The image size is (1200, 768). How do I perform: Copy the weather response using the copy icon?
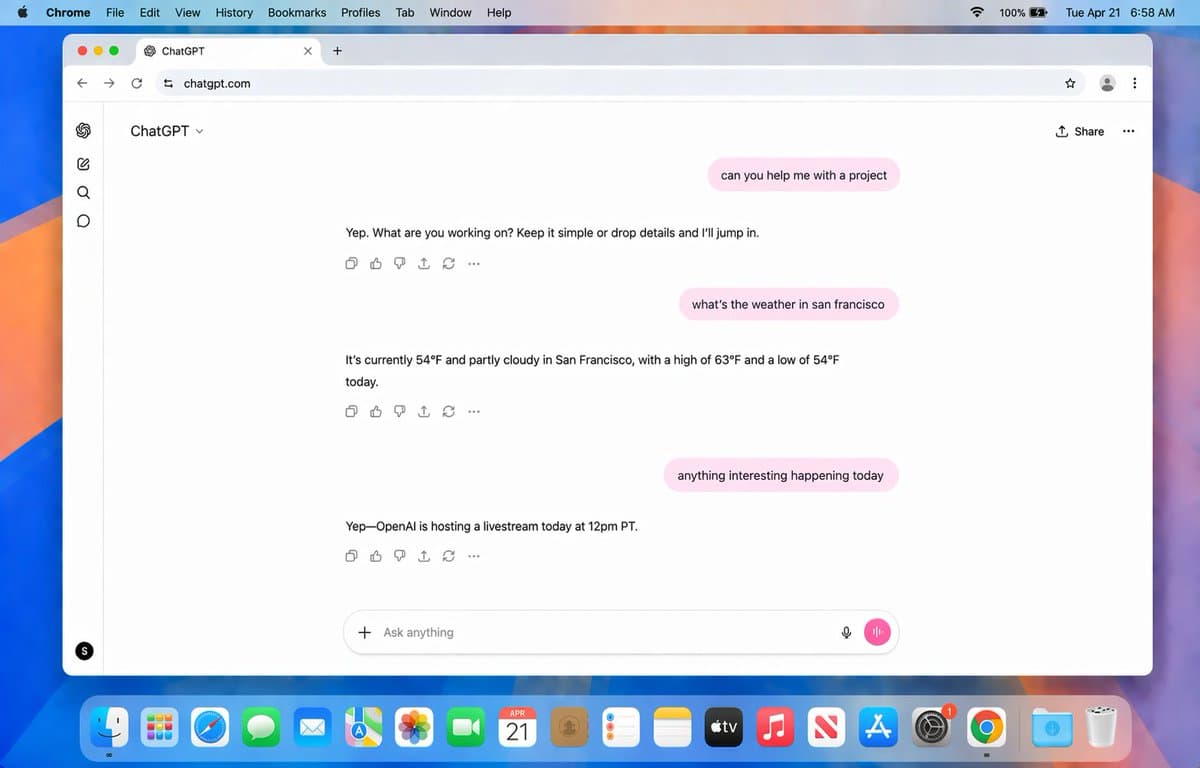(x=351, y=411)
